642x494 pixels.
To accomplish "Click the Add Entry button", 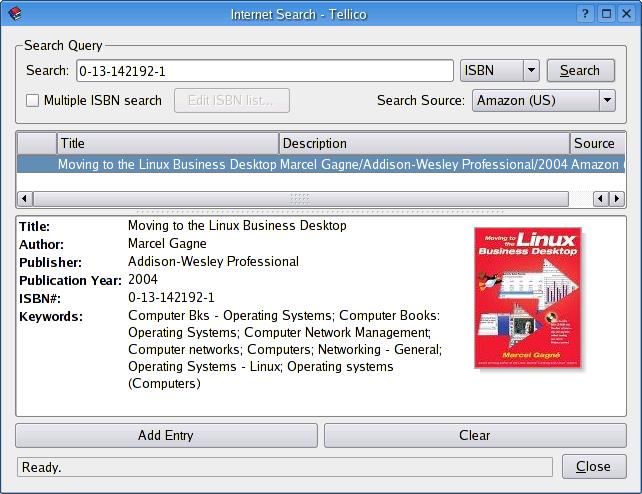I will (166, 435).
